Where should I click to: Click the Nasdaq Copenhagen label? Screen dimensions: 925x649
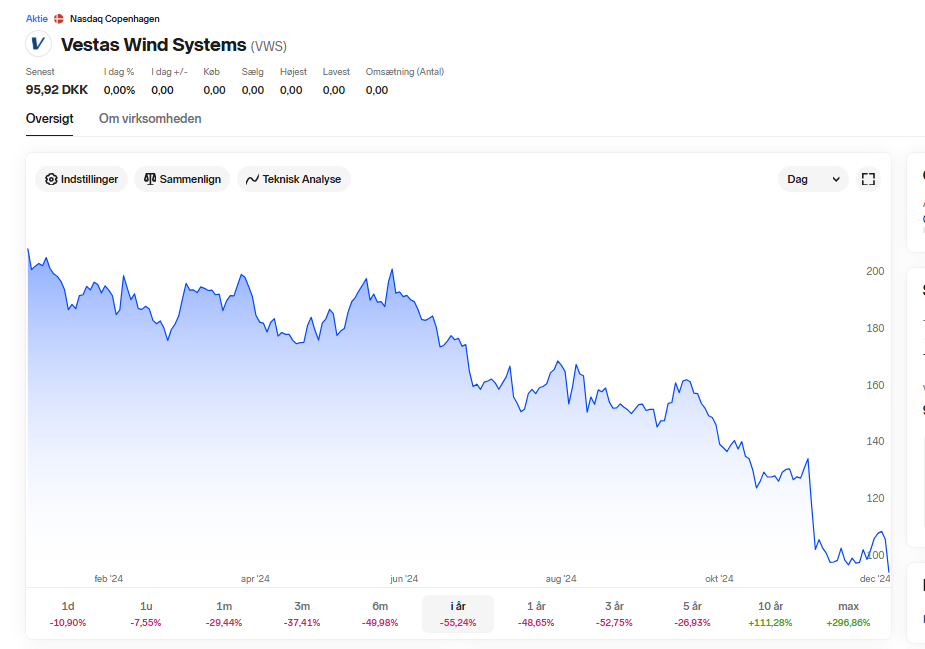click(114, 19)
